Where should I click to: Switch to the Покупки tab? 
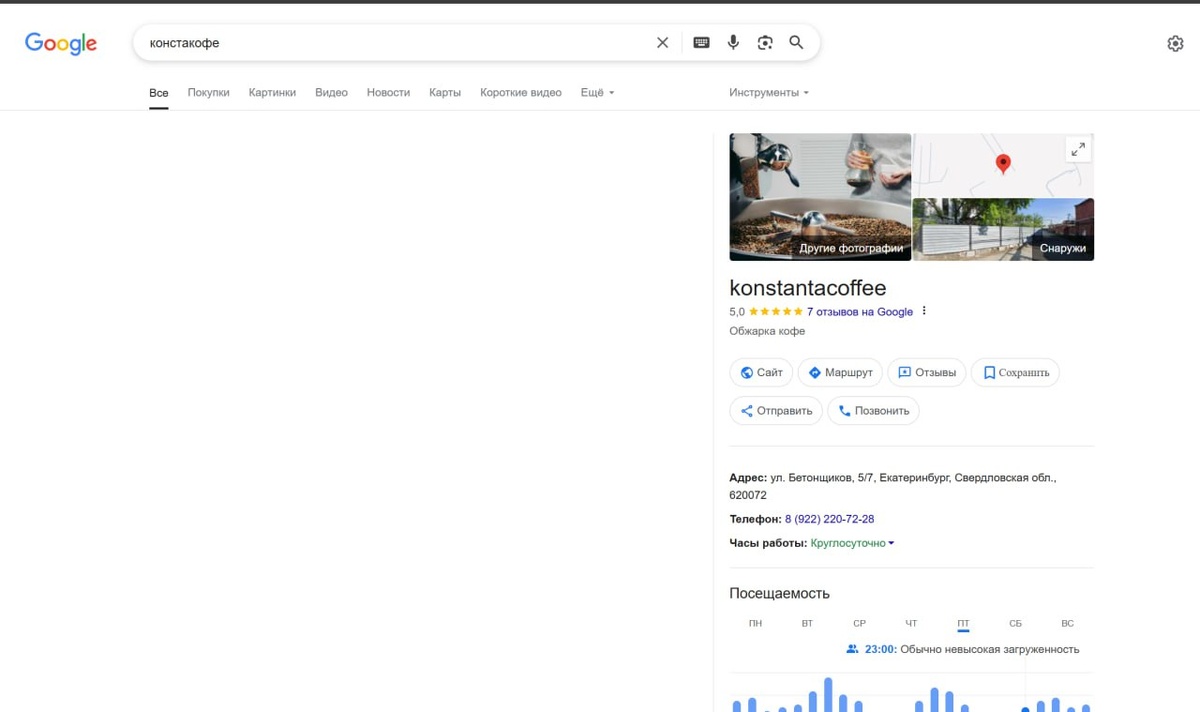click(x=208, y=93)
